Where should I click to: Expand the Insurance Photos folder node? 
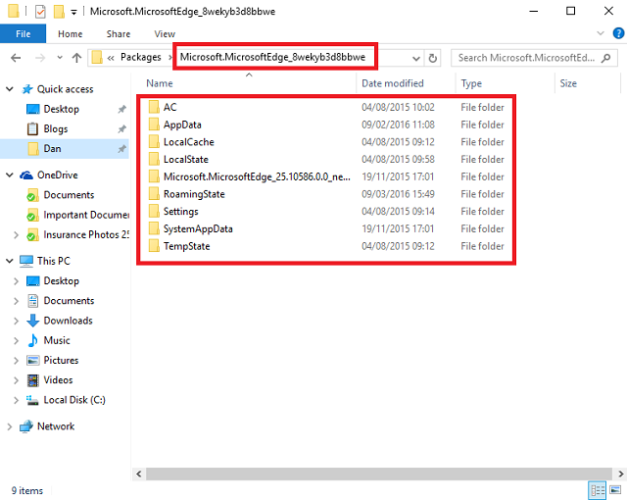pos(16,235)
